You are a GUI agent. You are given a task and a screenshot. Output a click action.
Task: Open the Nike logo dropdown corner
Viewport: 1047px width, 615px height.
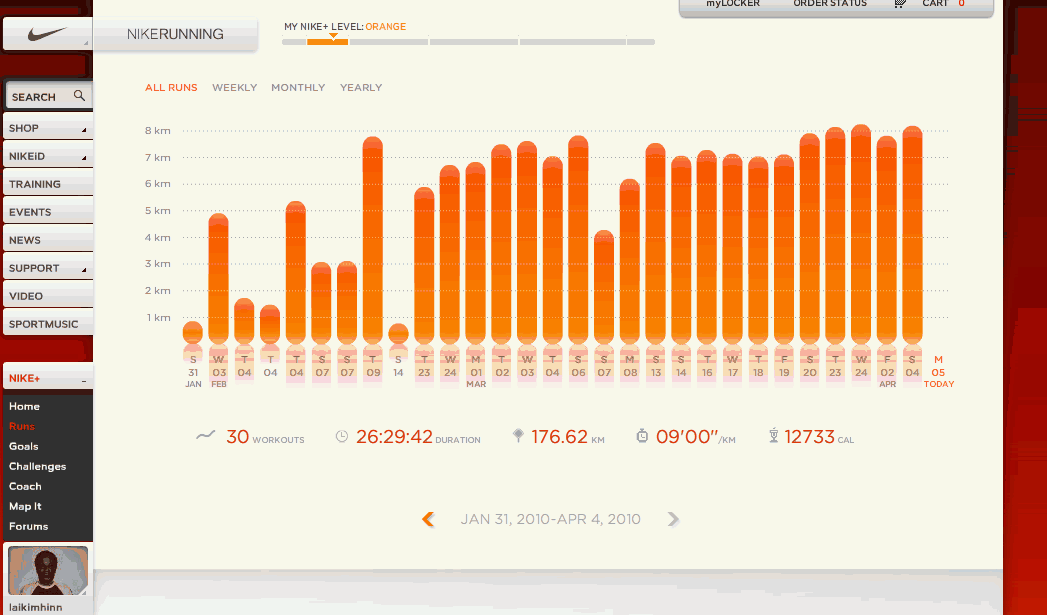(86, 43)
